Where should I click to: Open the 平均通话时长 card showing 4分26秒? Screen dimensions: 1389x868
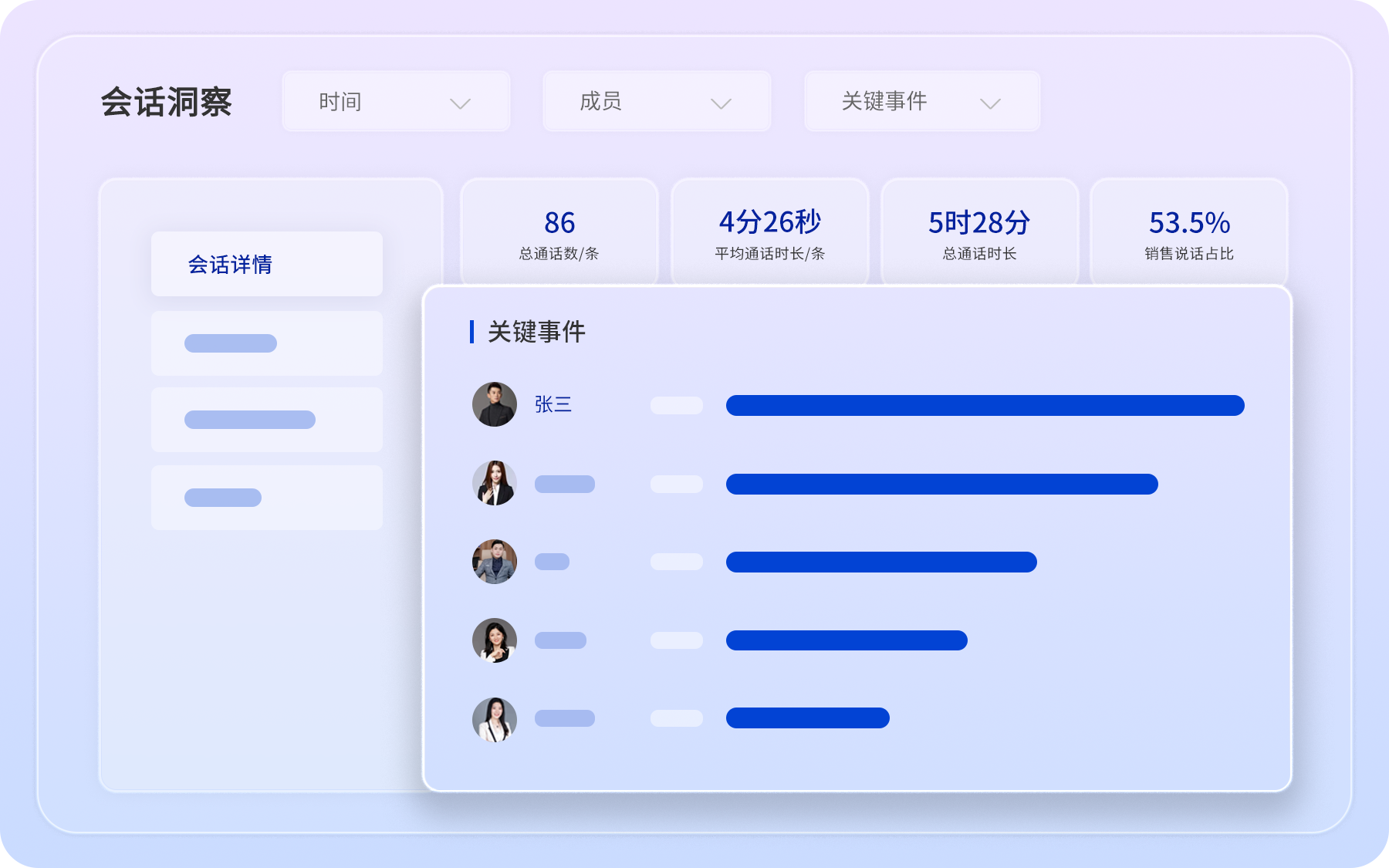pos(769,233)
